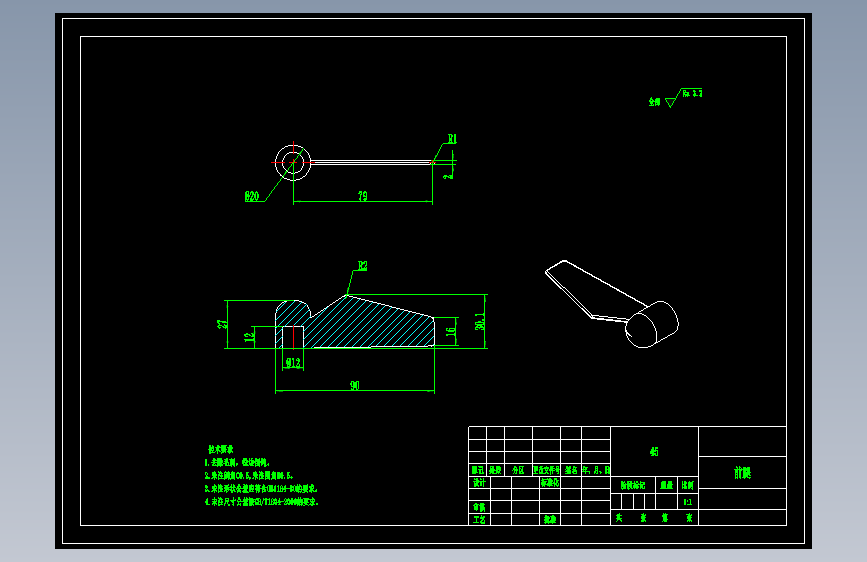Select technical requirement note line 1
This screenshot has height=562, width=867.
click(237, 462)
